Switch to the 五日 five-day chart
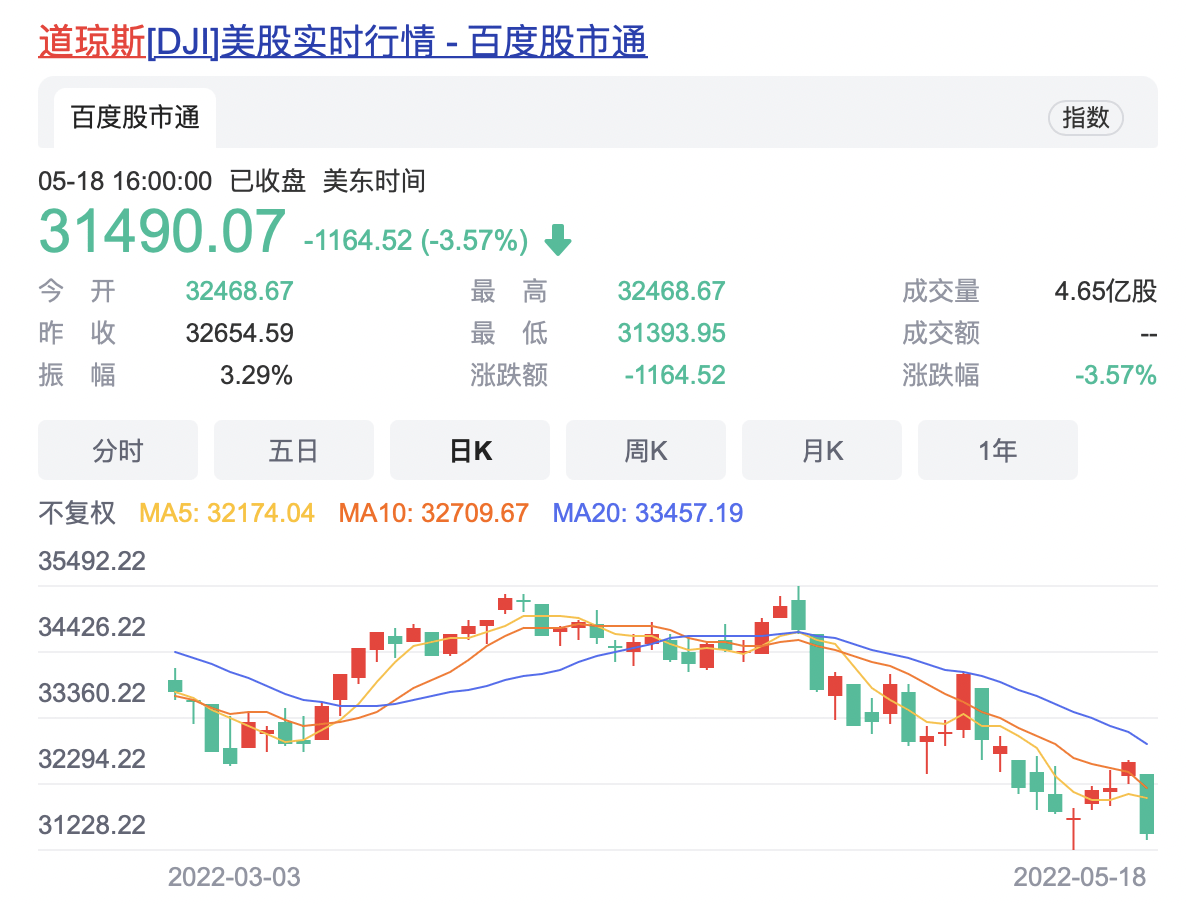This screenshot has height=904, width=1186. coord(293,450)
